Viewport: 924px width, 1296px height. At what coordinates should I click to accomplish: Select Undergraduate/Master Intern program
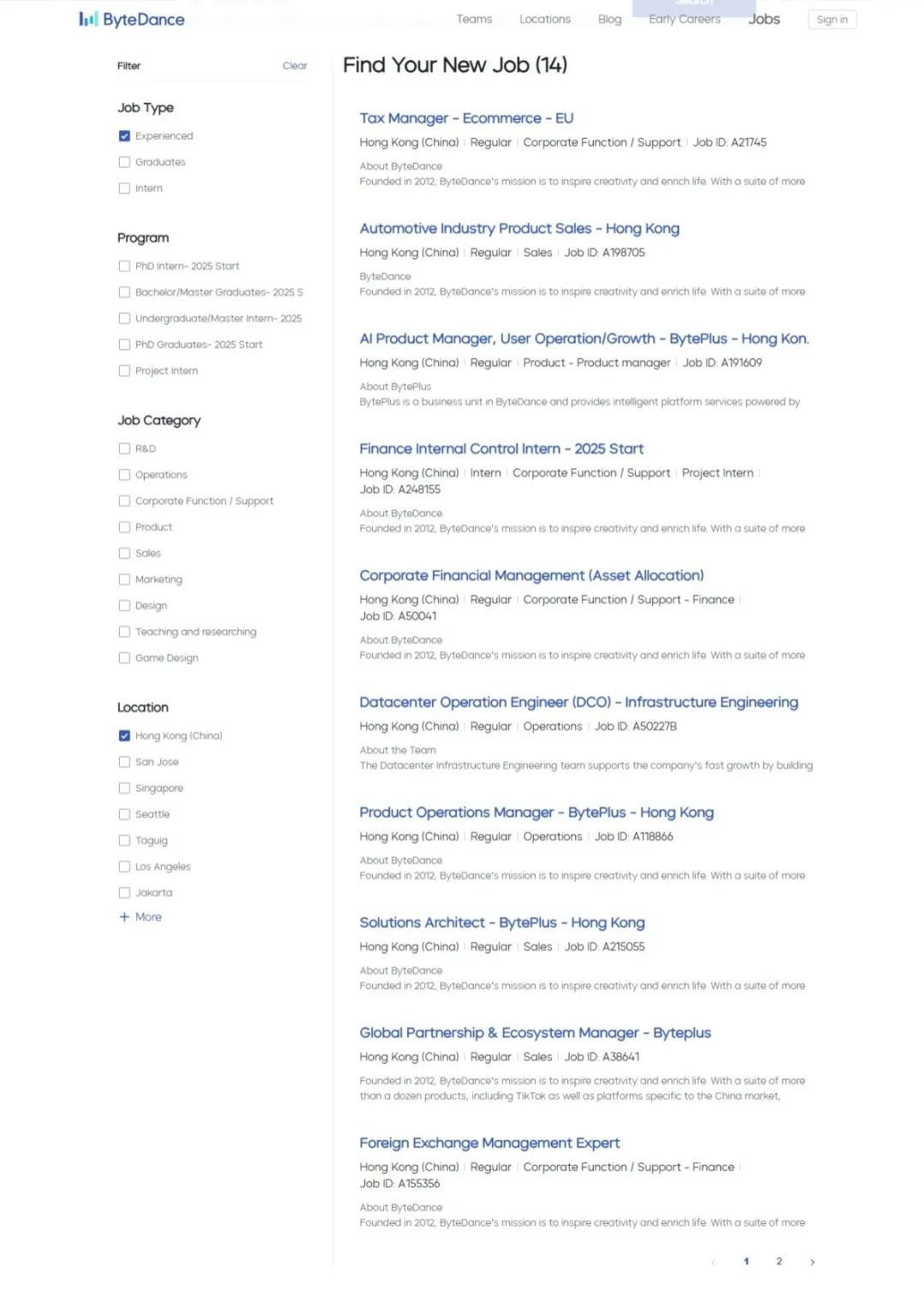[x=124, y=318]
